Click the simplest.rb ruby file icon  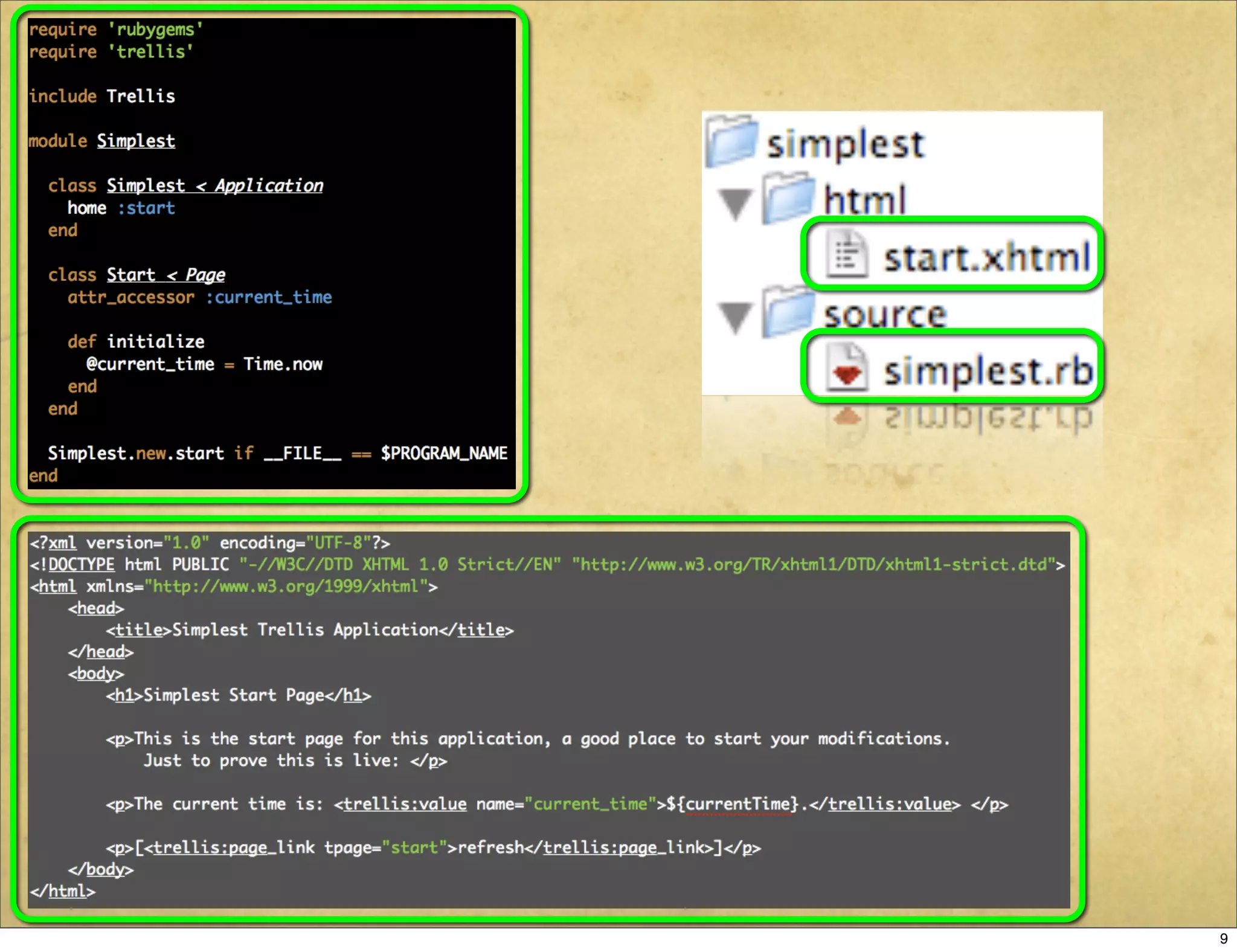tap(846, 368)
